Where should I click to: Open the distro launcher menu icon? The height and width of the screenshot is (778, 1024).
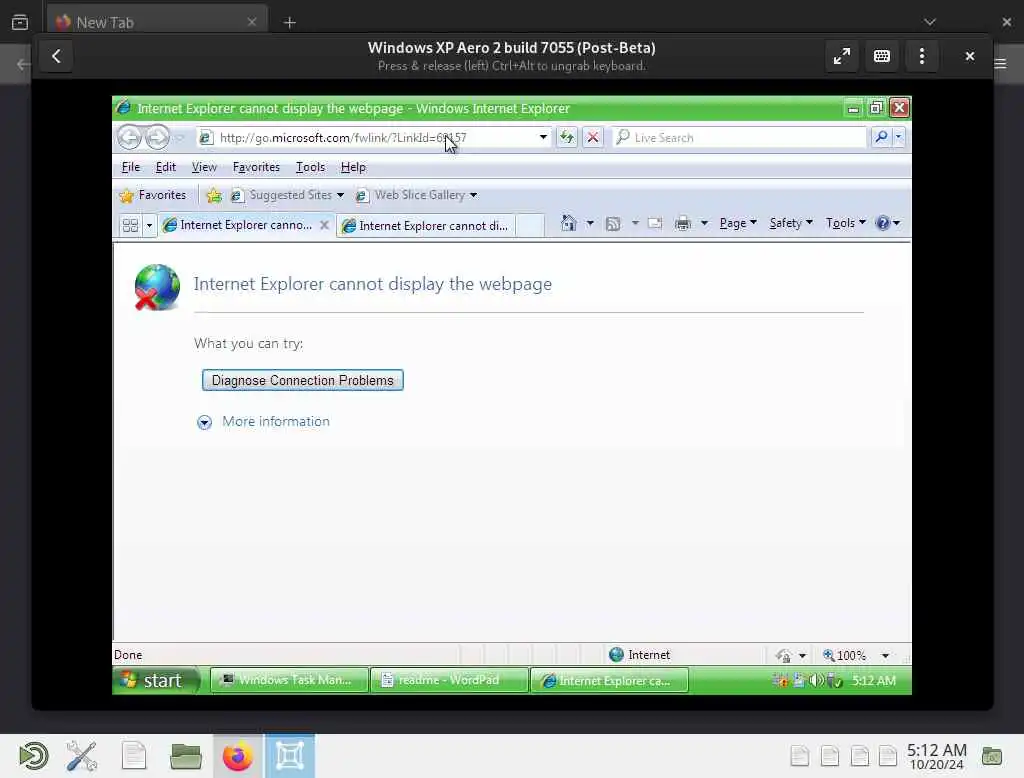tap(33, 756)
